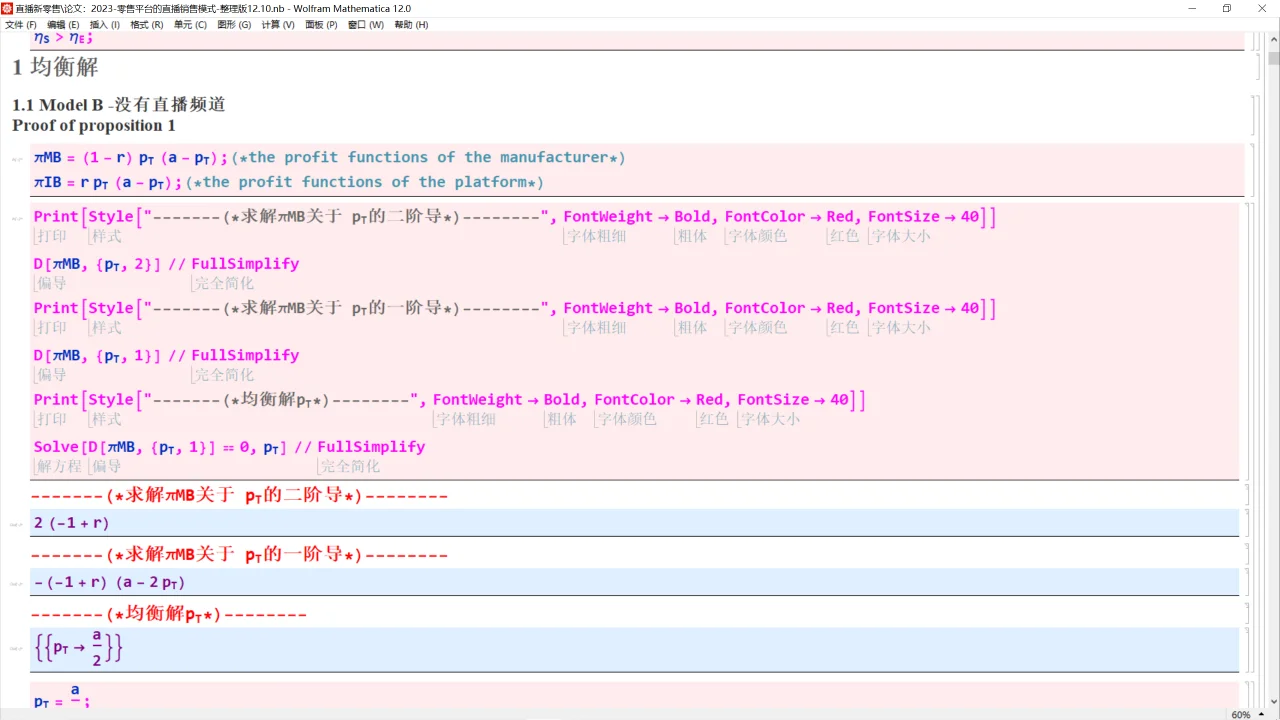
Task: Click the line 'ηs > ηE;' at the top
Action: pyautogui.click(x=63, y=38)
